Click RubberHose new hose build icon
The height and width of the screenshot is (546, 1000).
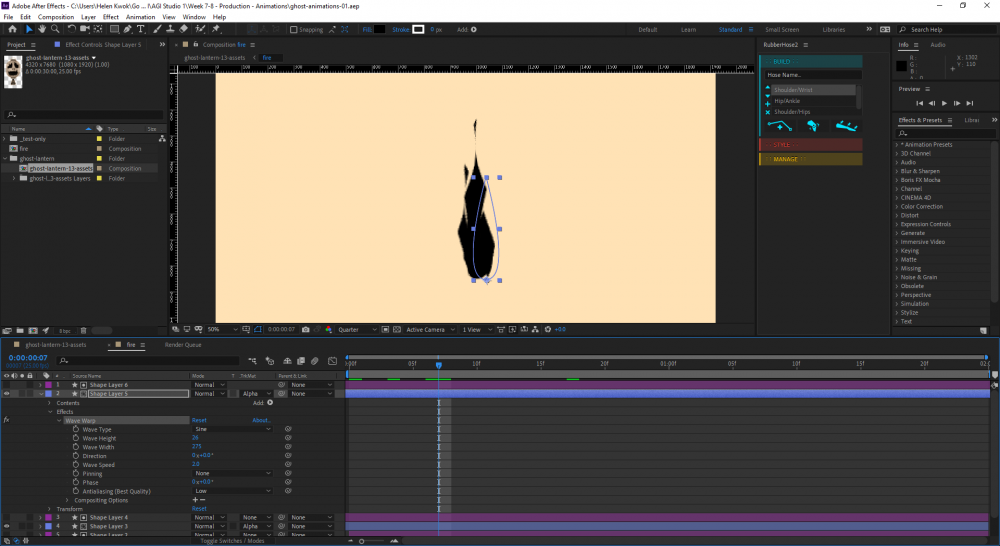click(779, 126)
